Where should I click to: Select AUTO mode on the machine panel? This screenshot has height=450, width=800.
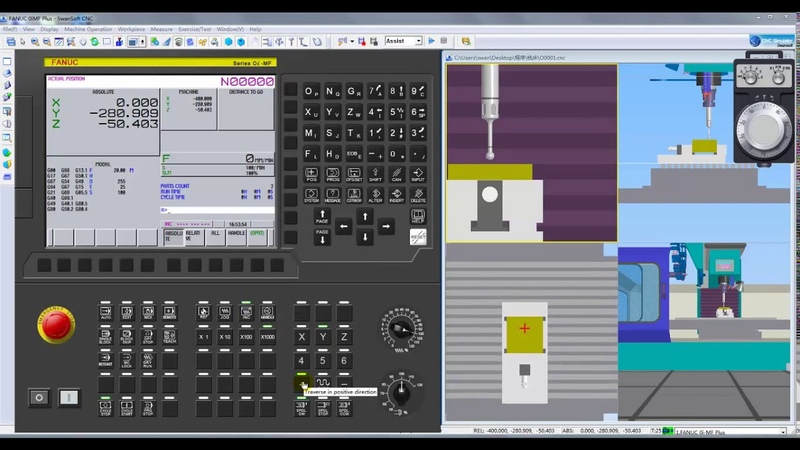coord(106,313)
